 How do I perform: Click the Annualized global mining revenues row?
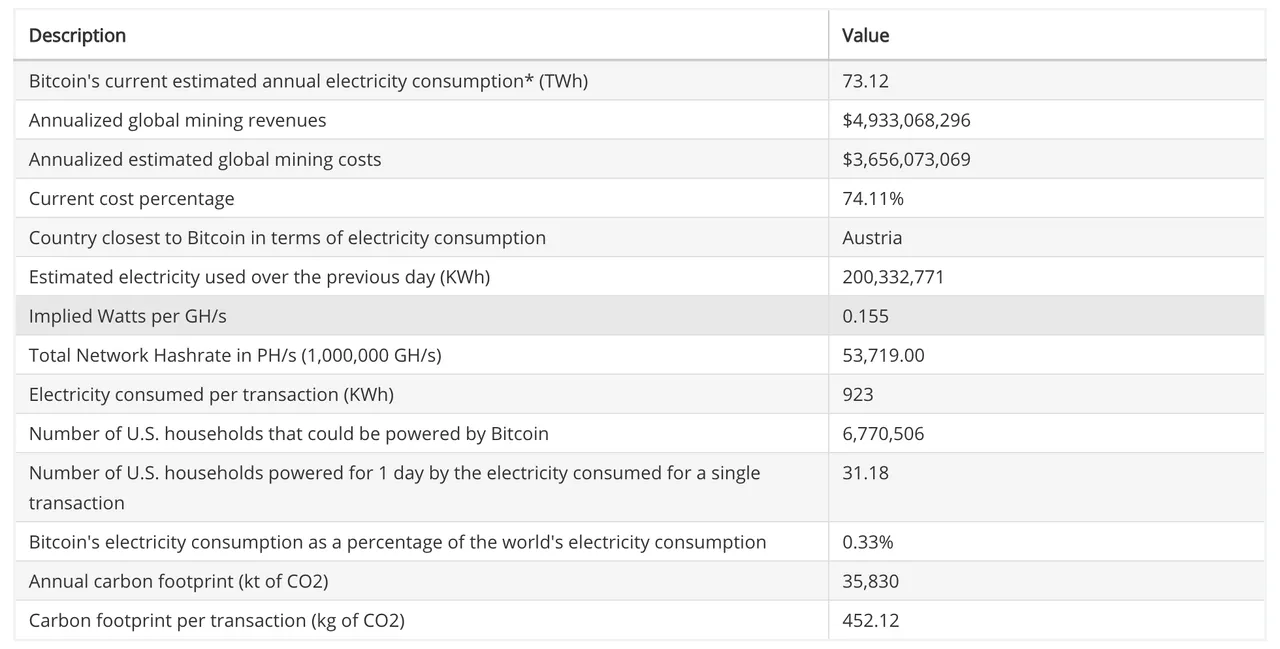coord(177,120)
